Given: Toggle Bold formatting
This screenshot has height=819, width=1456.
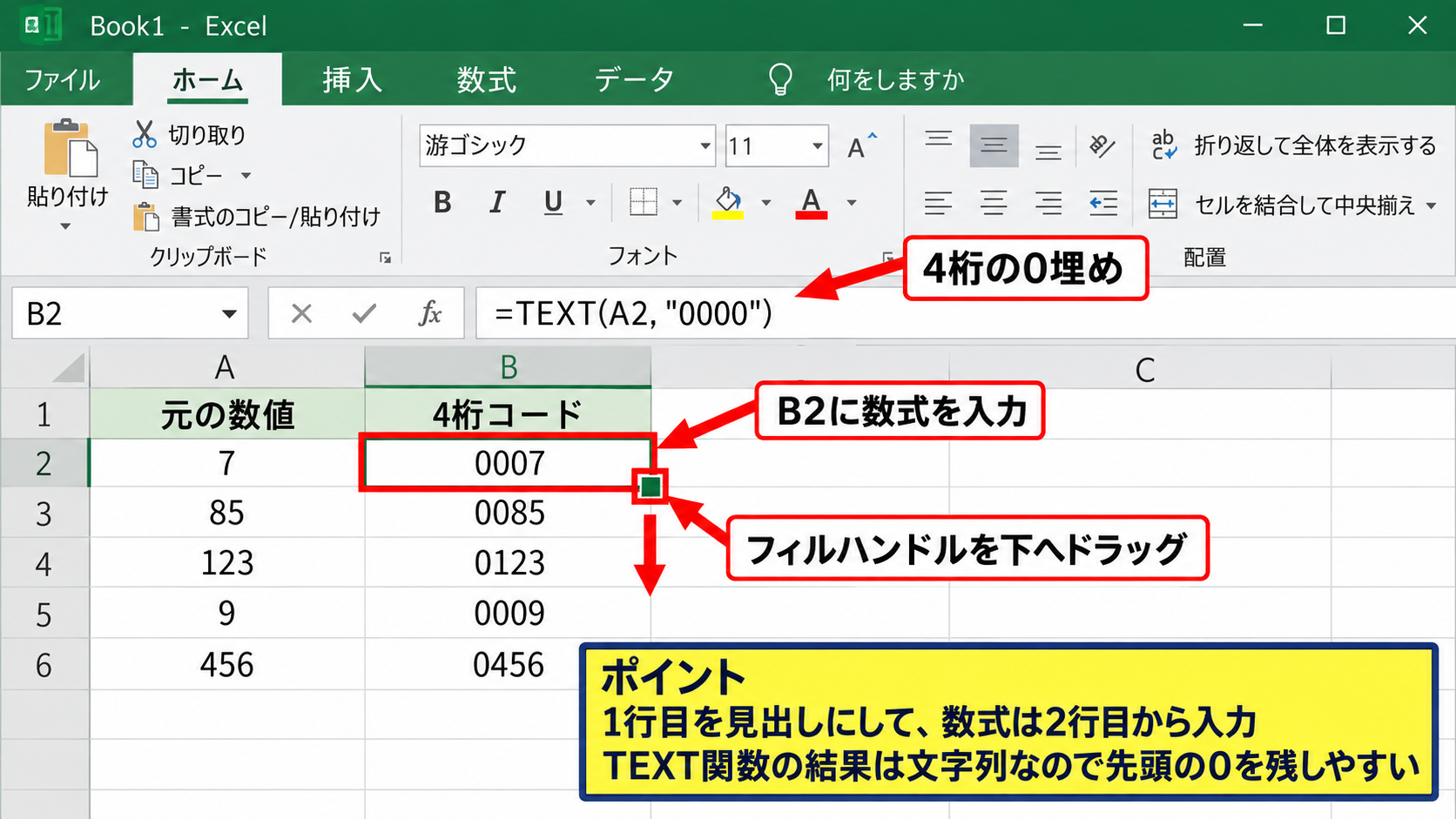Looking at the screenshot, I should coord(442,203).
